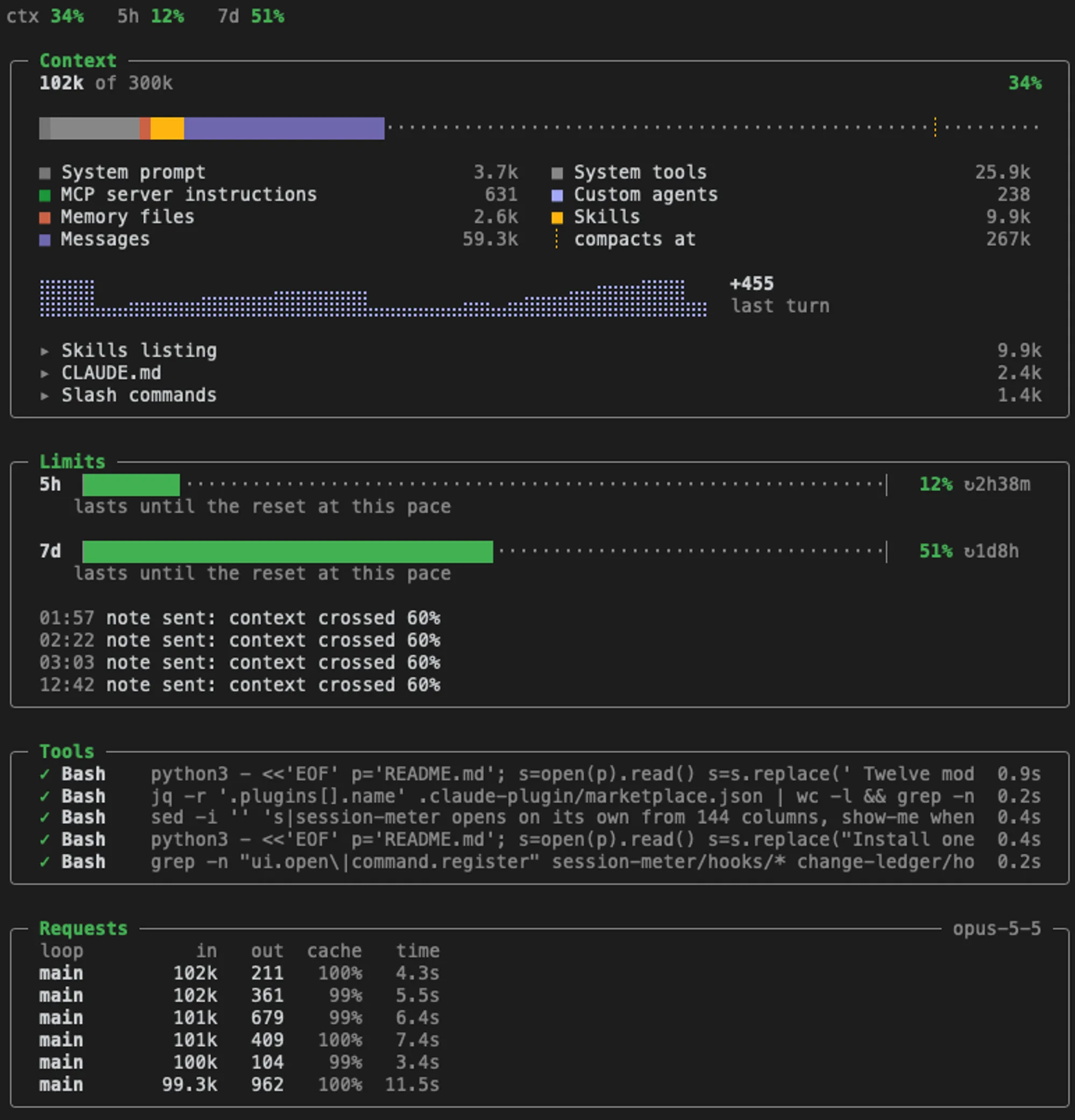Click the 7d limit green progress bar
Screen dimensions: 1075x1120
288,552
